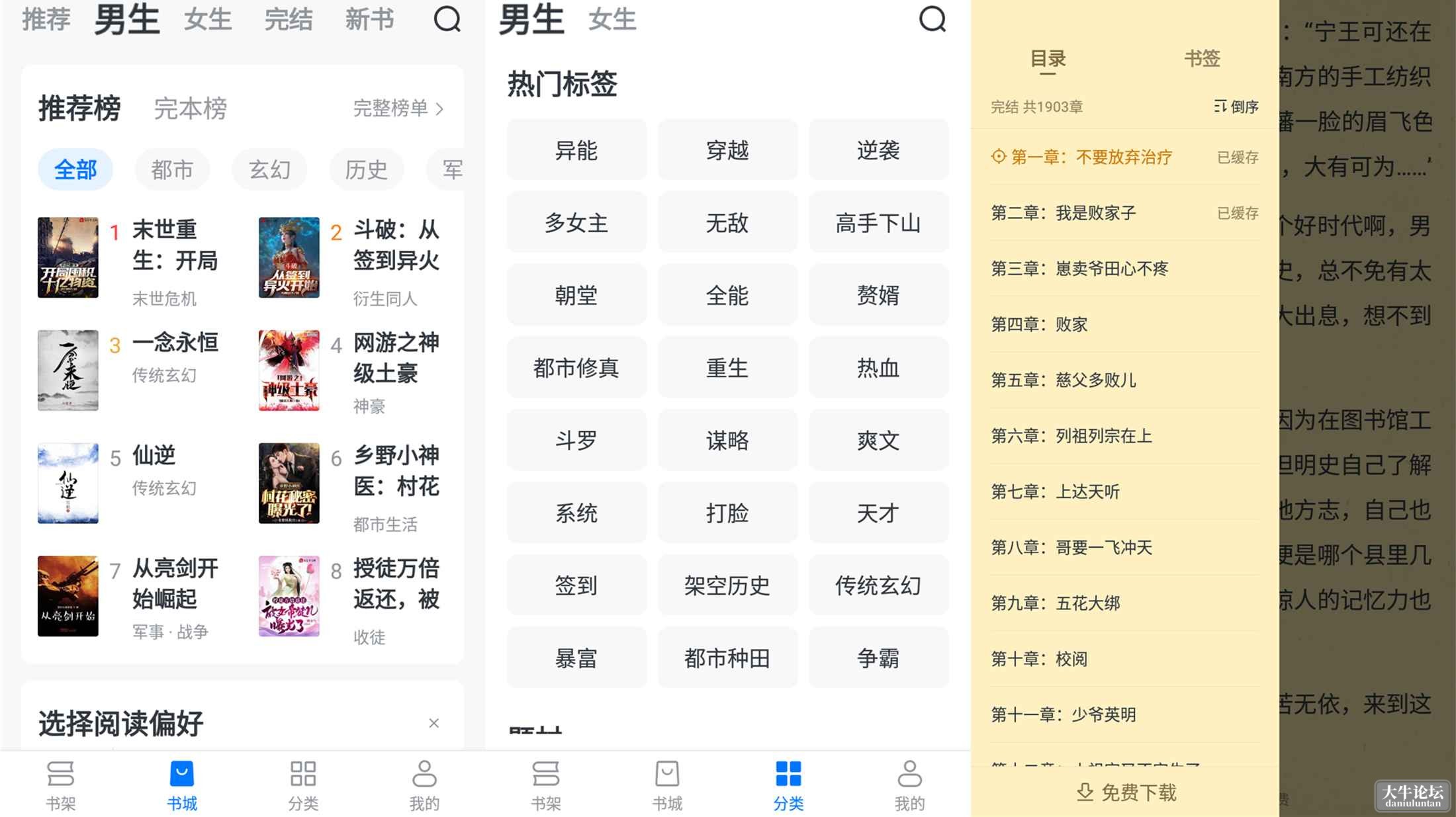Switch to the 书签 tab
Image resolution: width=1456 pixels, height=817 pixels.
point(1202,58)
